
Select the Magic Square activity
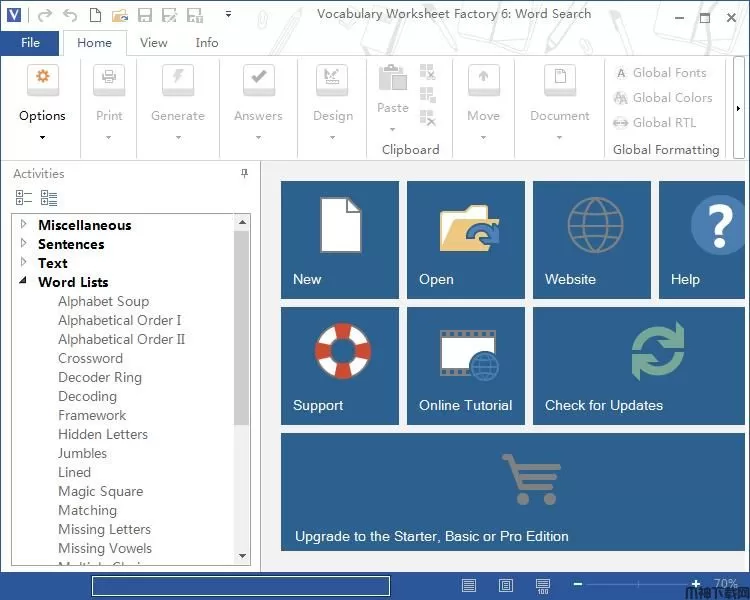pyautogui.click(x=100, y=491)
